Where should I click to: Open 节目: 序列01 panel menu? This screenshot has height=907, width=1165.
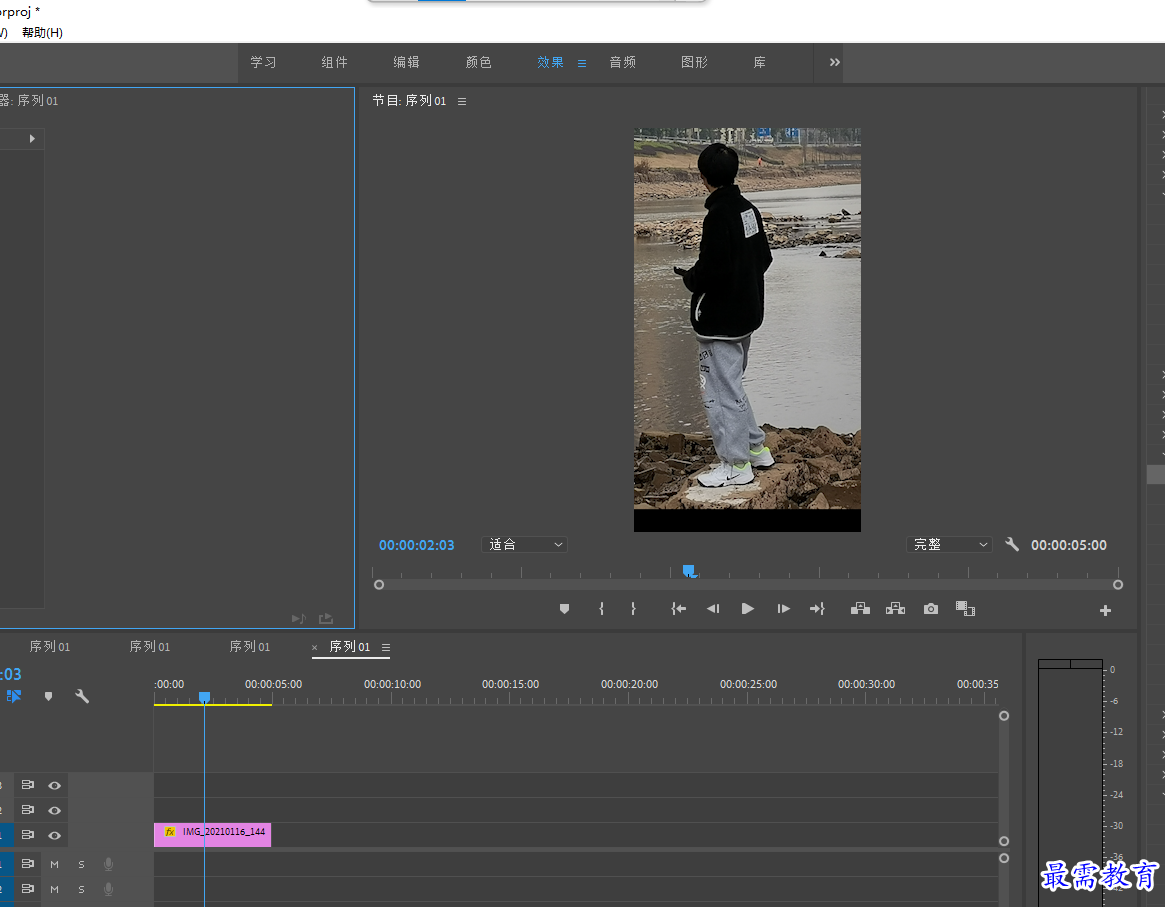(x=462, y=102)
